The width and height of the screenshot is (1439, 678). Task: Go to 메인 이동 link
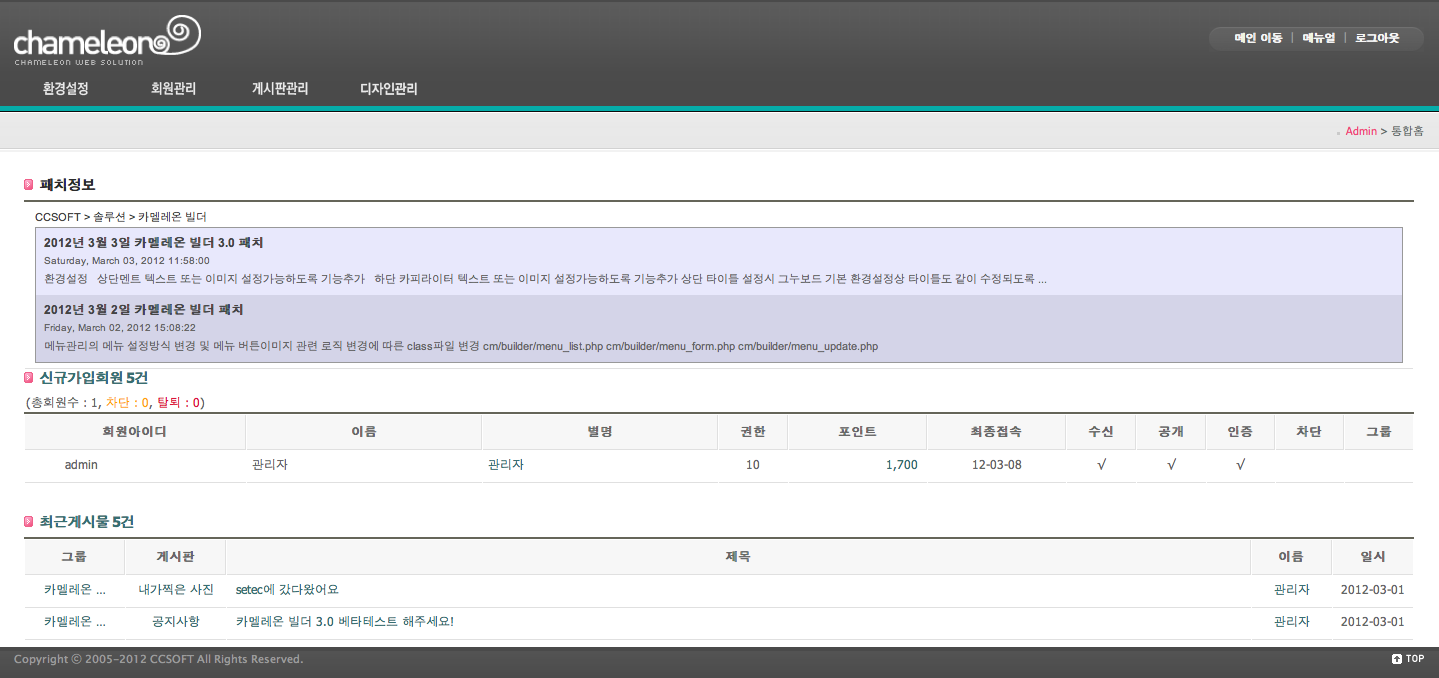(1258, 38)
